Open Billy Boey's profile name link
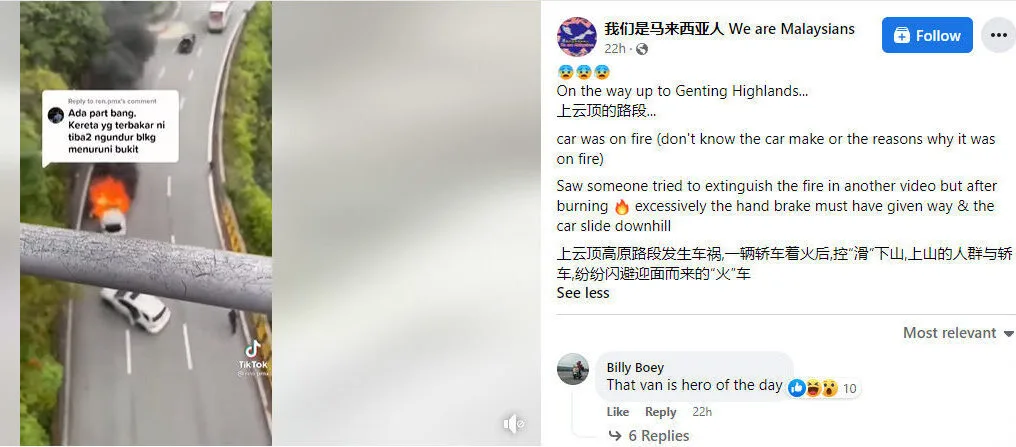 [x=635, y=367]
